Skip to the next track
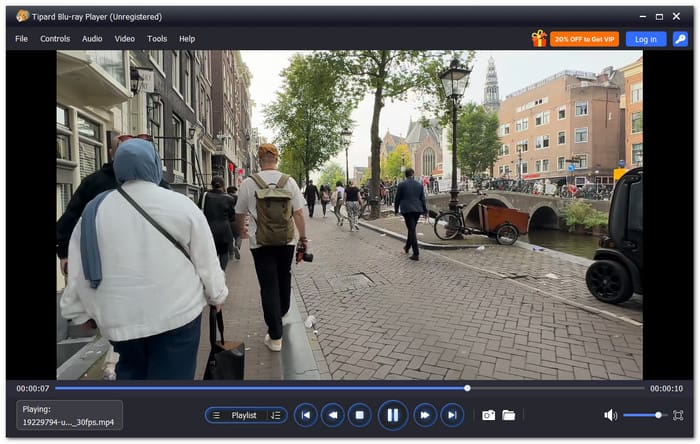Viewport: 700px width, 444px height. tap(452, 415)
